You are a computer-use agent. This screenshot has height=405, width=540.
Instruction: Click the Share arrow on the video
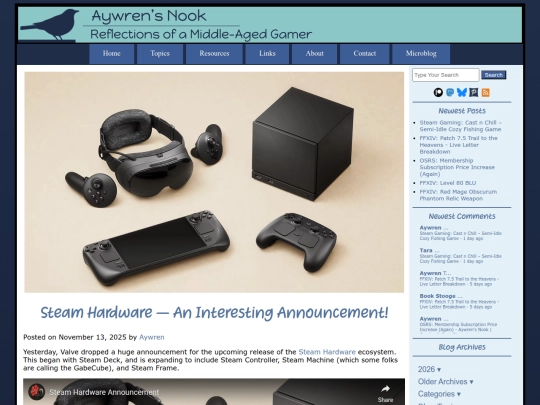pyautogui.click(x=385, y=389)
